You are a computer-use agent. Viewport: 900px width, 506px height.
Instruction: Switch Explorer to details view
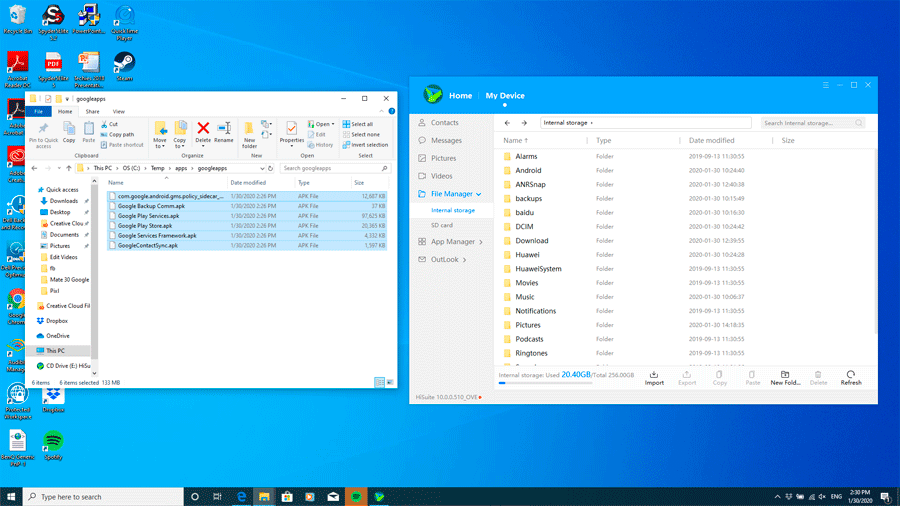pos(379,383)
